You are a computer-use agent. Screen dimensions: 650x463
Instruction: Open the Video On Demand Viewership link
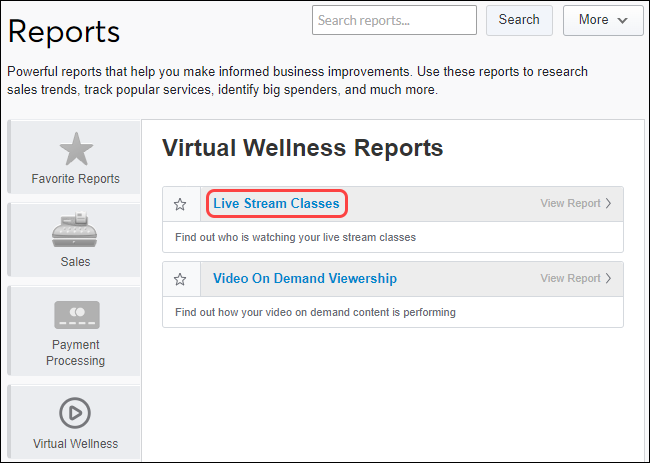[x=305, y=279]
